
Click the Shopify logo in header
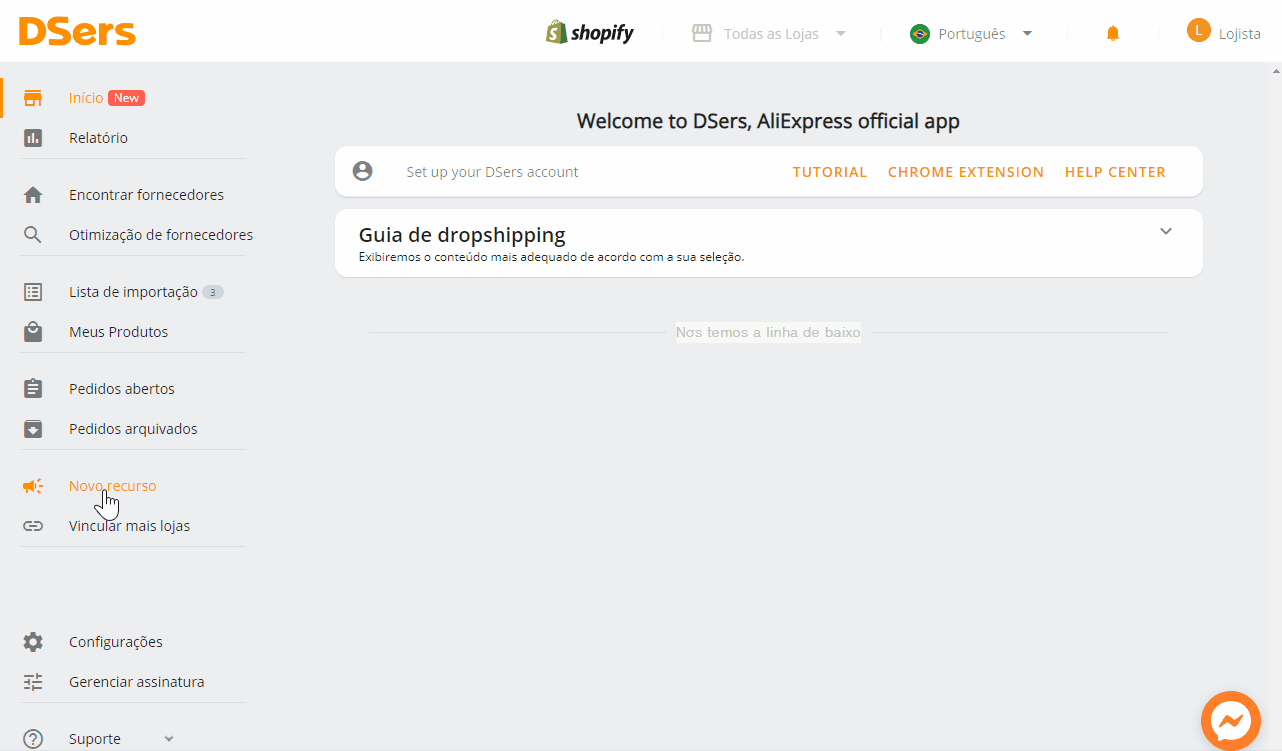pyautogui.click(x=590, y=32)
